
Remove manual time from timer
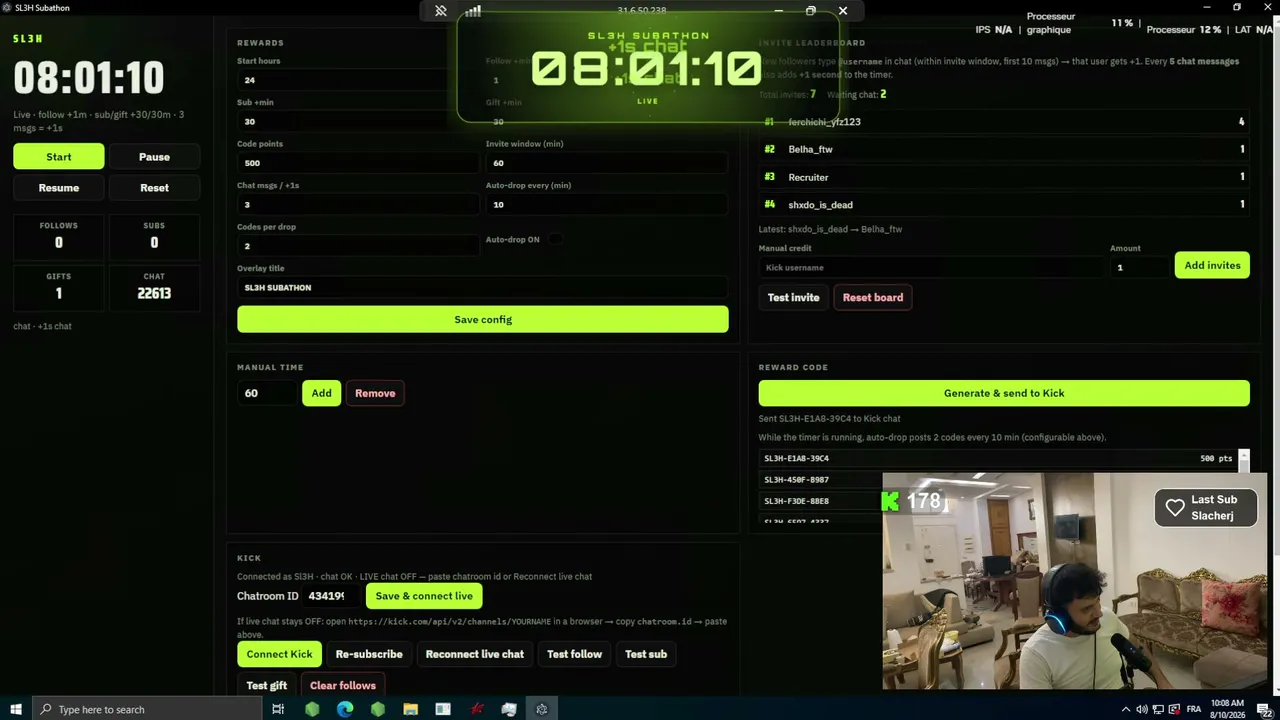point(375,393)
